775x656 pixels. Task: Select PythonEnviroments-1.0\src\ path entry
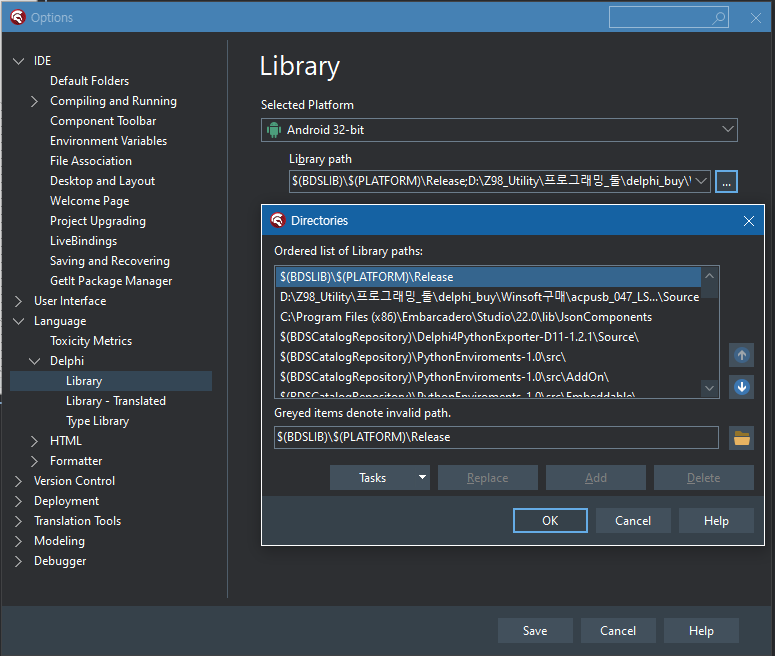point(488,357)
